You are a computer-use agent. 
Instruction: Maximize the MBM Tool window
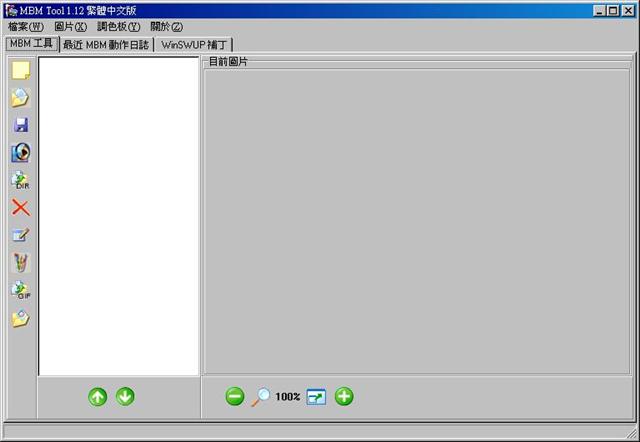coord(613,11)
